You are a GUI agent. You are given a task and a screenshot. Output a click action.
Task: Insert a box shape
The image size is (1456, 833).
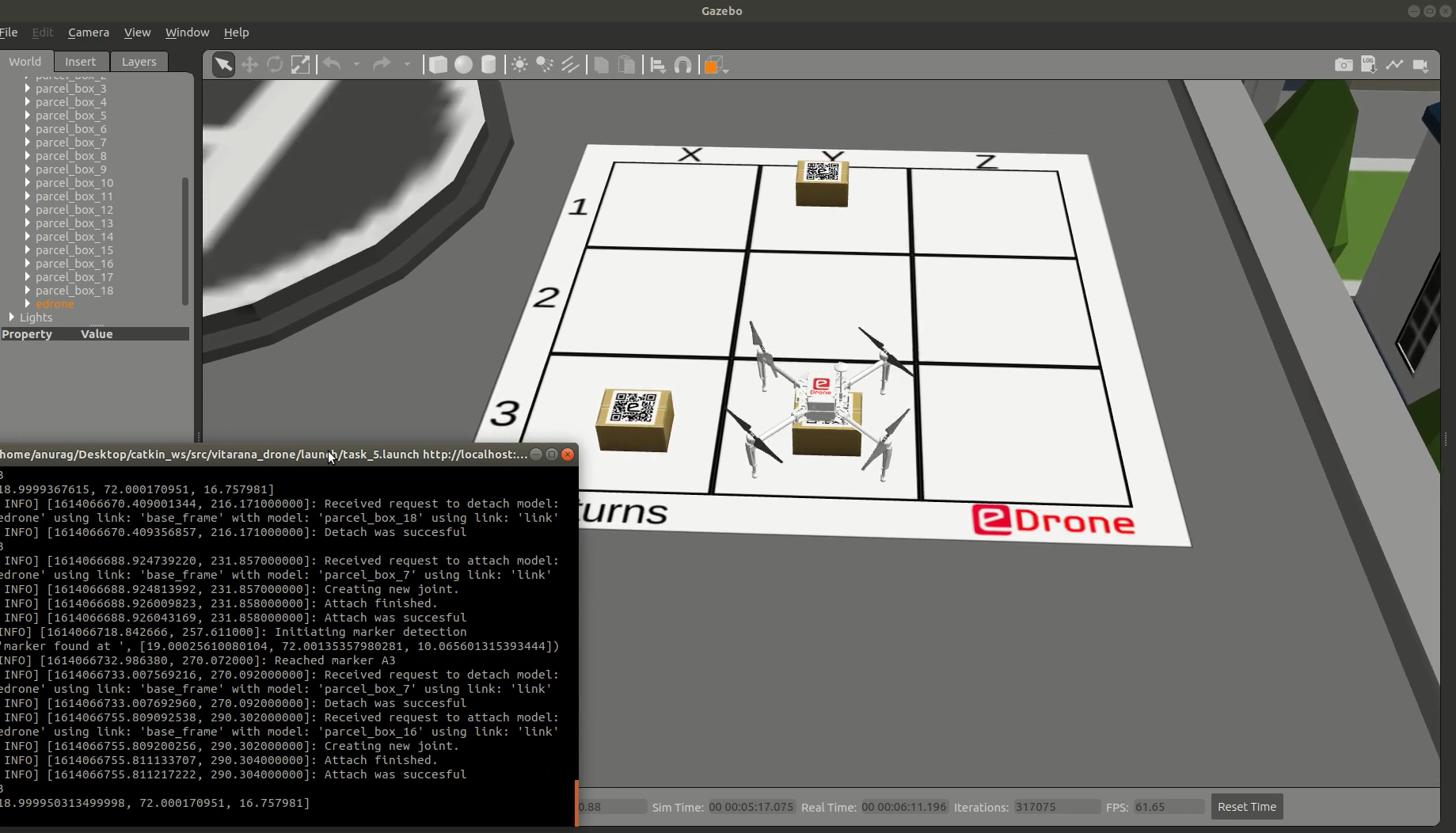(438, 65)
